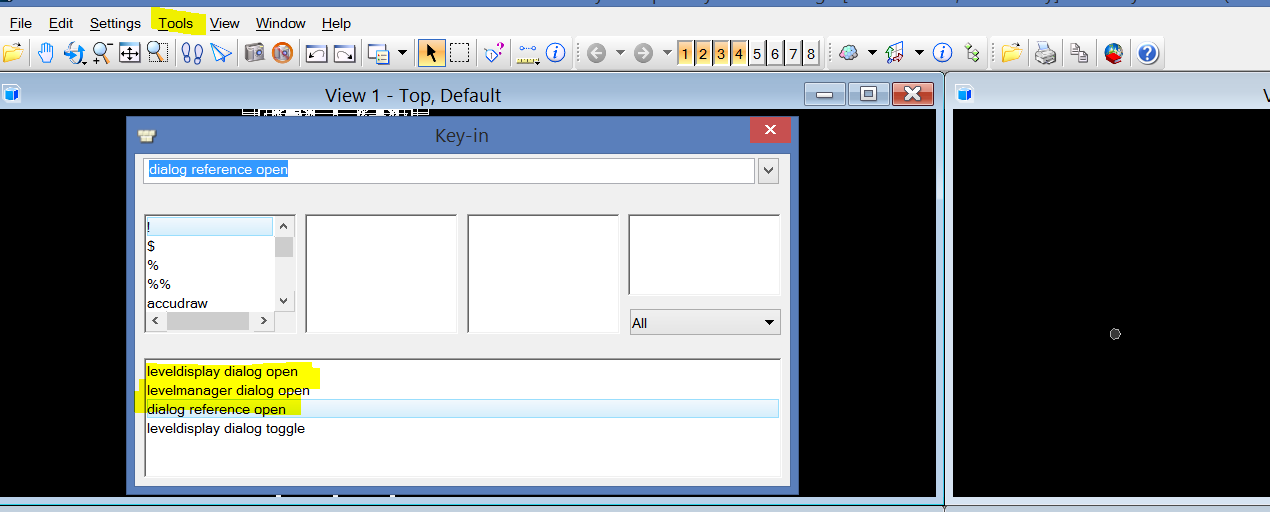This screenshot has height=512, width=1270.
Task: Toggle view window 7 button
Action: [793, 53]
